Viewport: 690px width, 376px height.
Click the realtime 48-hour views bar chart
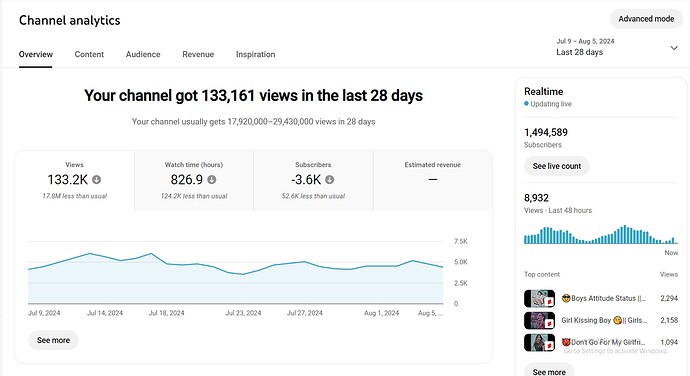(601, 235)
